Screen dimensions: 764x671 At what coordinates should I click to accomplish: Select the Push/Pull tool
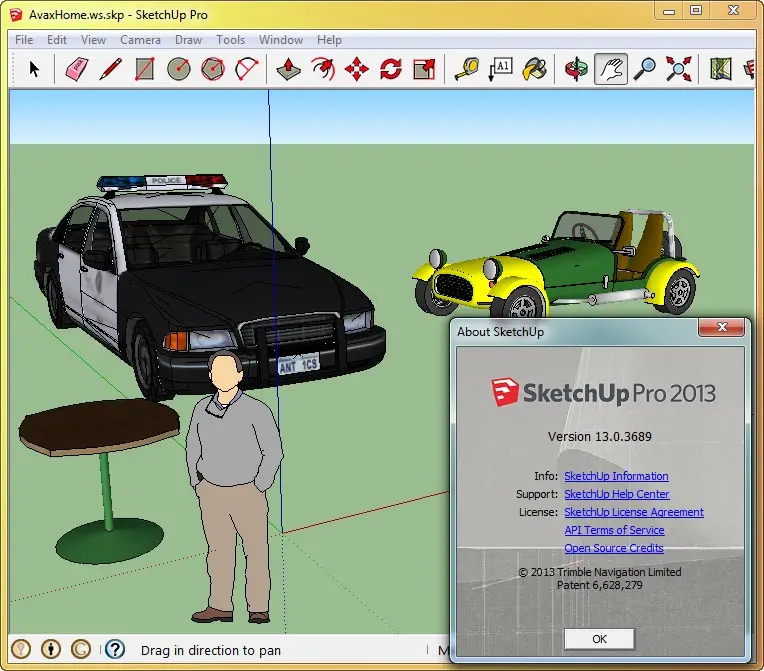click(x=288, y=69)
